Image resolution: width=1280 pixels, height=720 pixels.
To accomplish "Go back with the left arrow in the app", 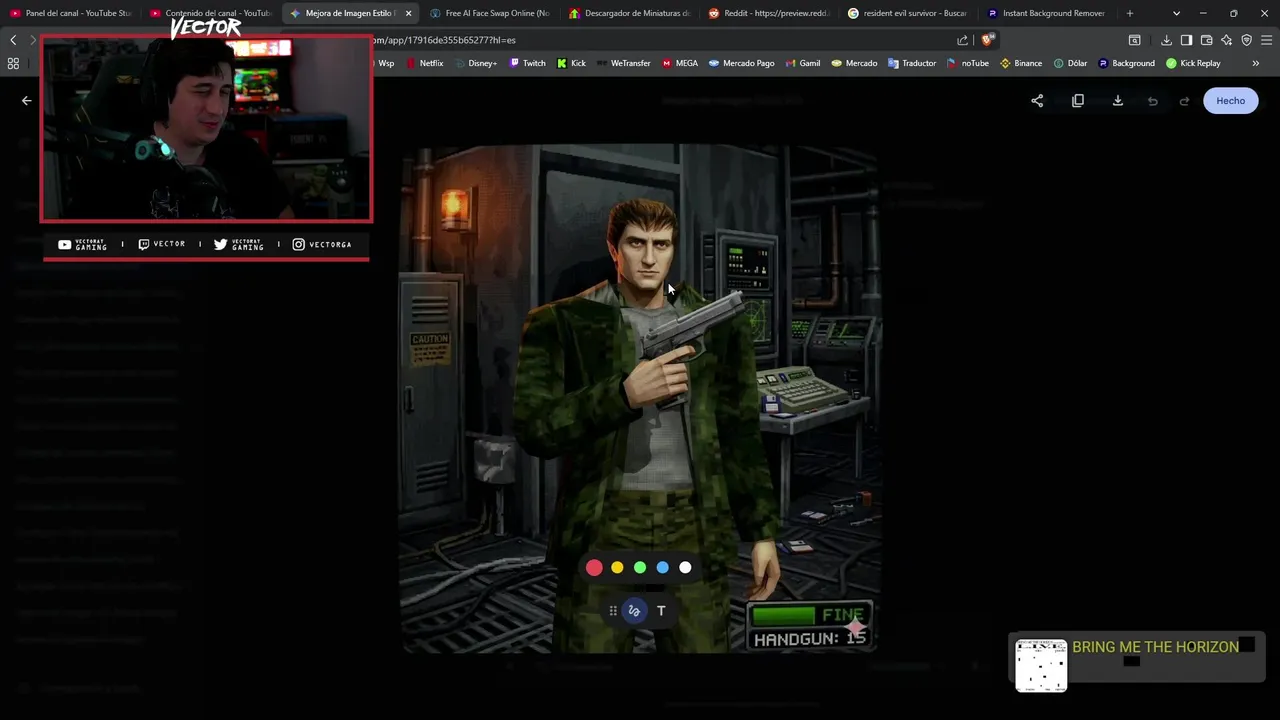I will (x=27, y=101).
